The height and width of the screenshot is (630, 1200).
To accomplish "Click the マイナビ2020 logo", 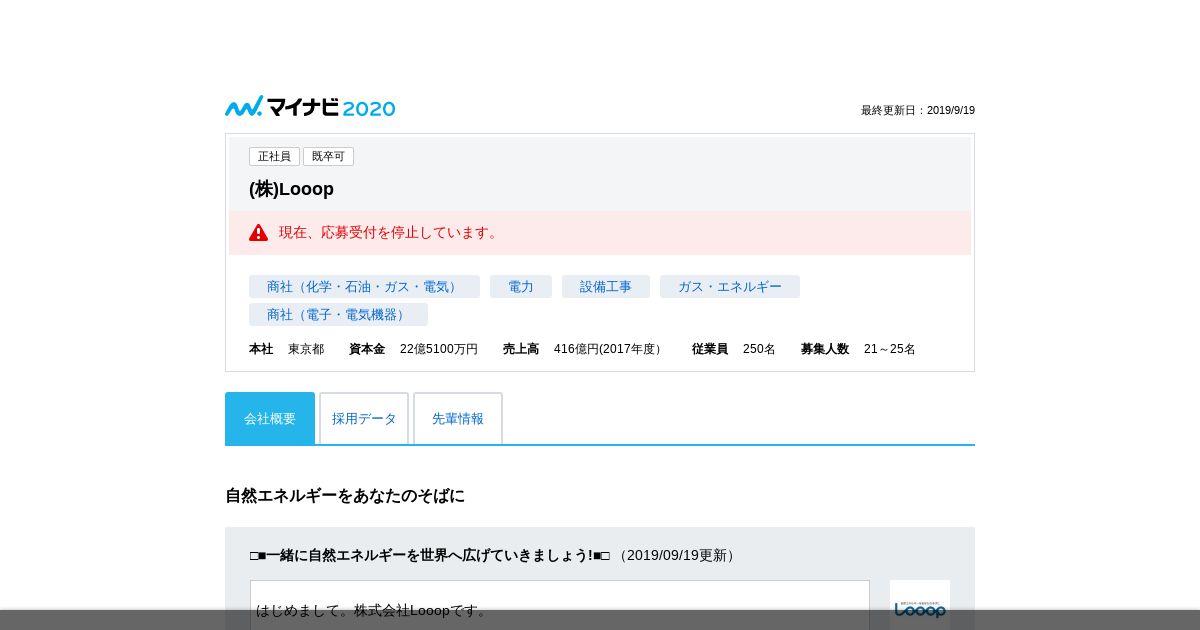I will pos(310,107).
